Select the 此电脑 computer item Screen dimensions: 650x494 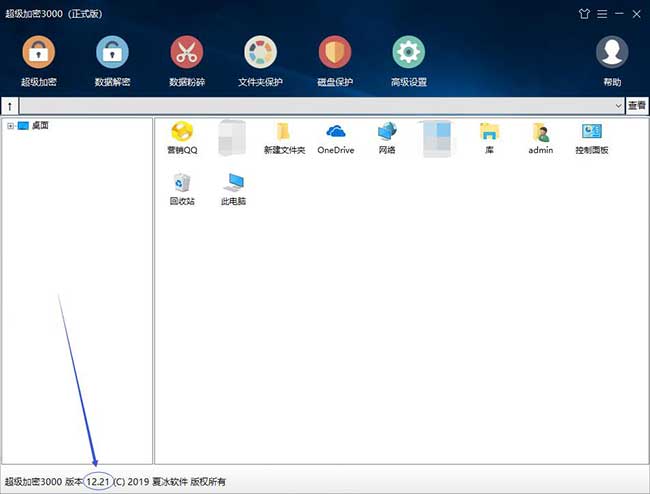(x=233, y=189)
